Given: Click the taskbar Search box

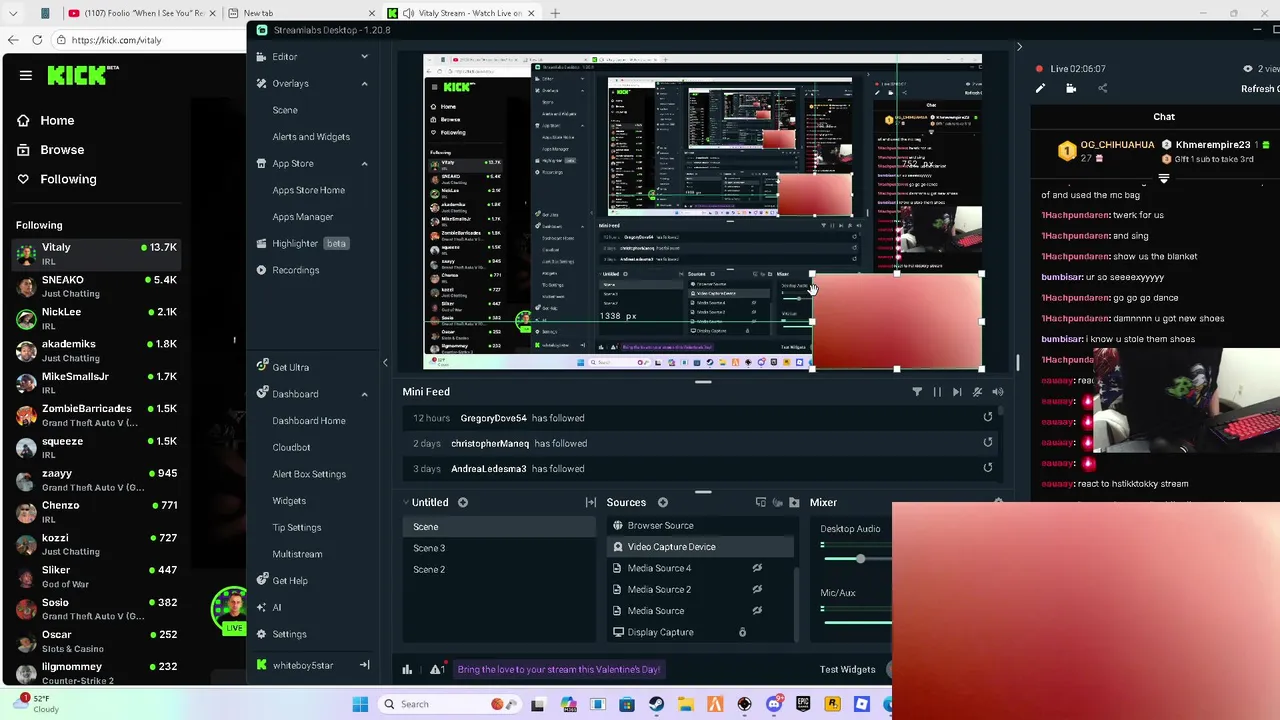Looking at the screenshot, I should [x=448, y=704].
